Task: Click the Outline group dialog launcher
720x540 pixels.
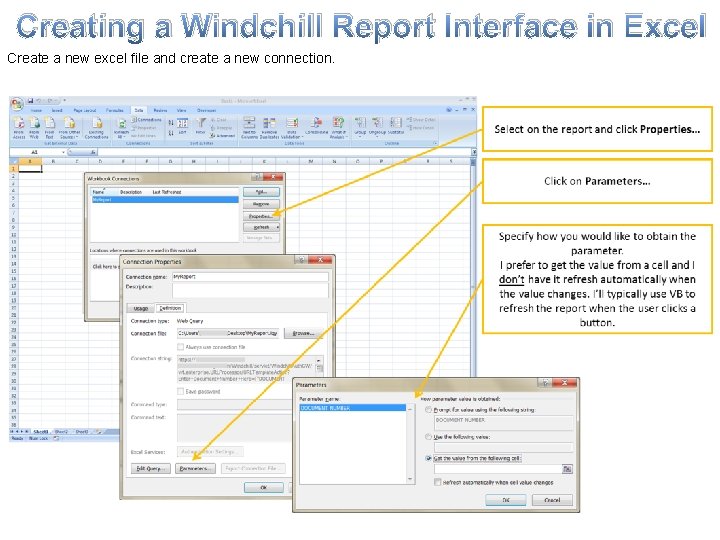Action: 435,143
